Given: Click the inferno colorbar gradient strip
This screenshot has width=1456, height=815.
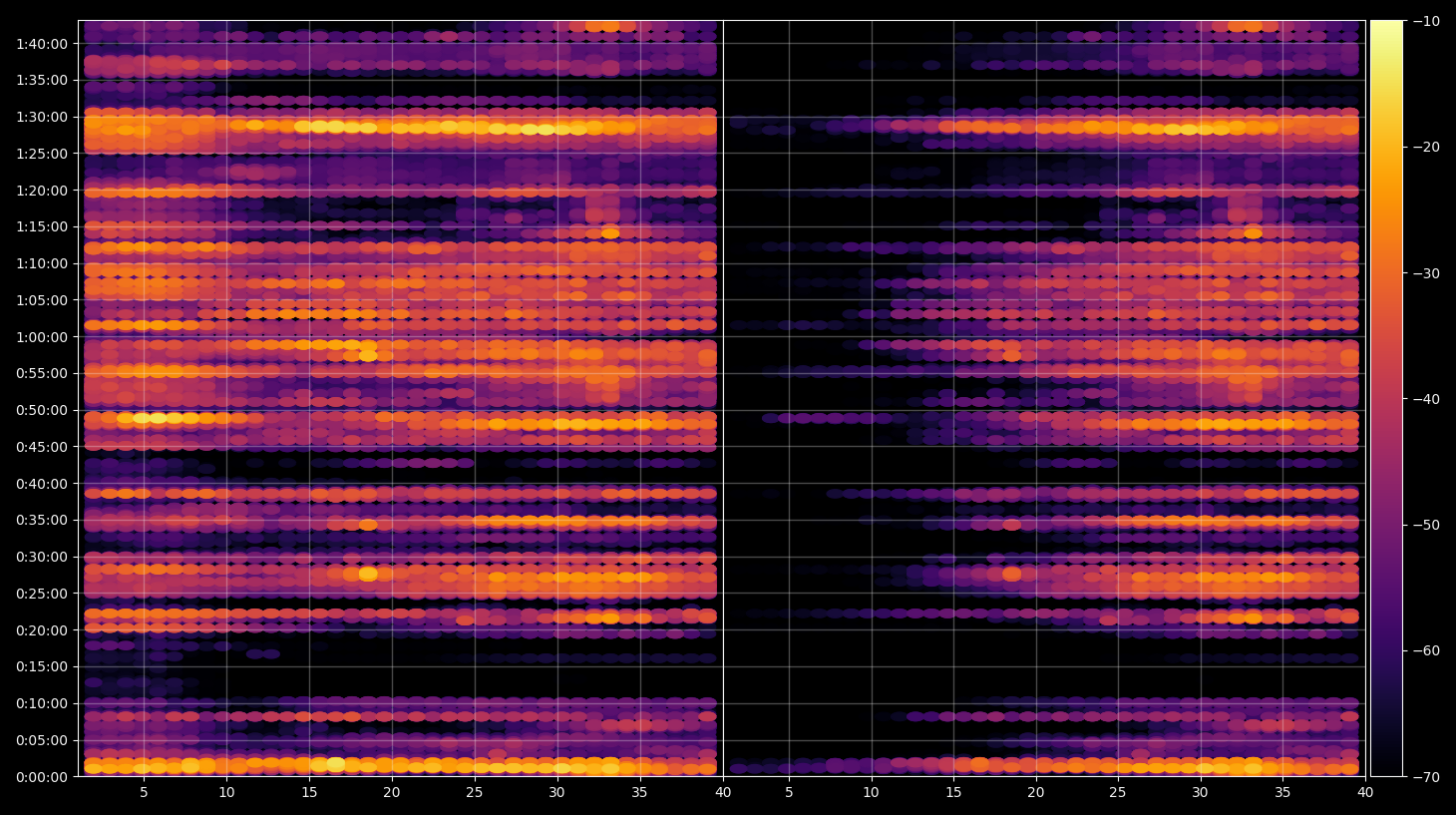Looking at the screenshot, I should [1386, 398].
